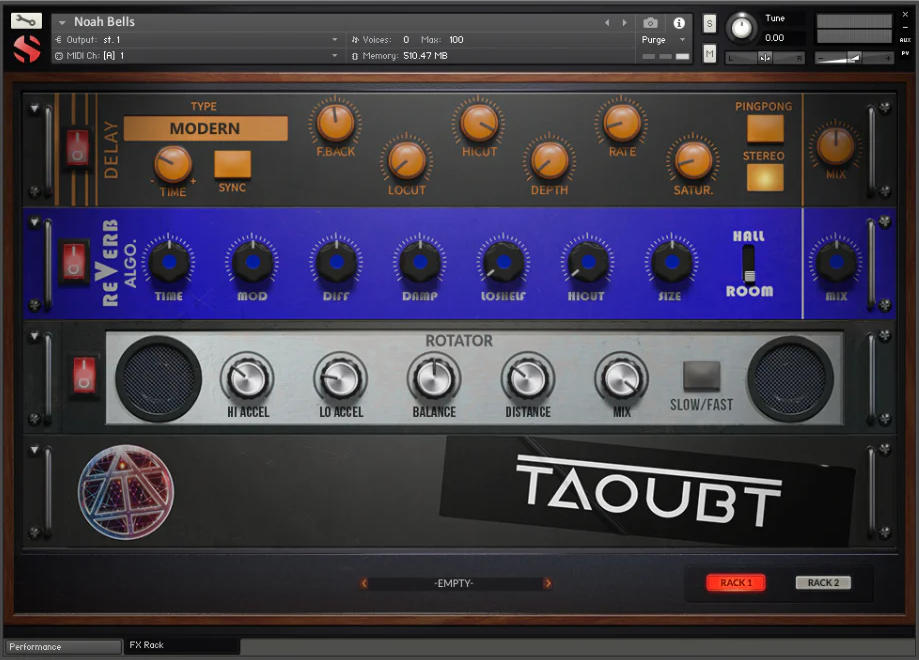Viewport: 919px width, 660px height.
Task: Turn the Tune knob
Action: click(x=741, y=28)
